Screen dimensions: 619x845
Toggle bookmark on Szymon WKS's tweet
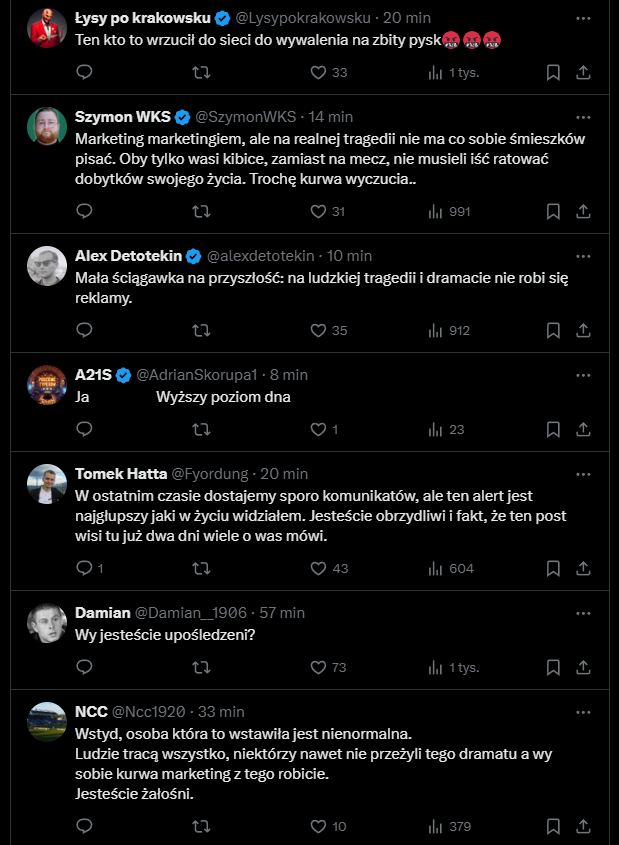(x=553, y=211)
